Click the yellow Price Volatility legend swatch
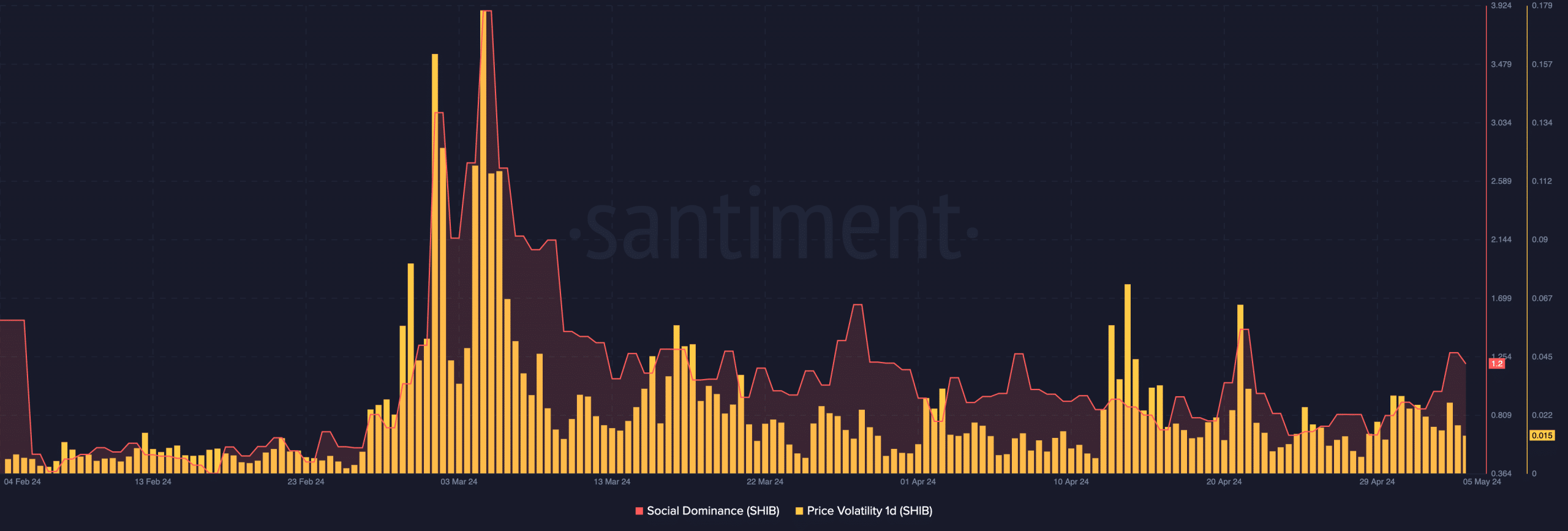This screenshot has height=531, width=1568. pos(799,511)
